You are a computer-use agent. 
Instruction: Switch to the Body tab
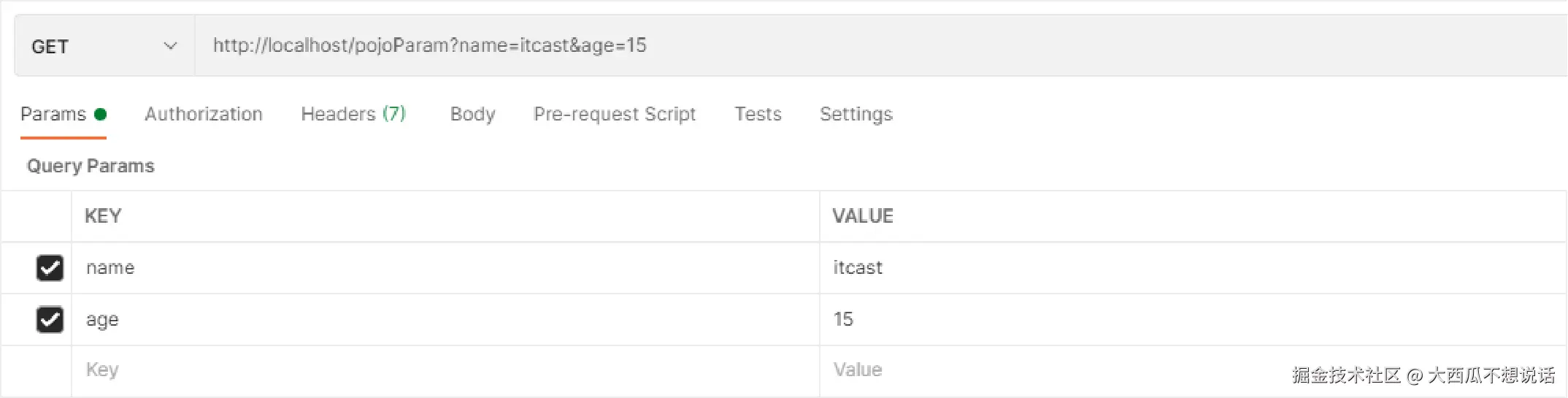click(472, 114)
